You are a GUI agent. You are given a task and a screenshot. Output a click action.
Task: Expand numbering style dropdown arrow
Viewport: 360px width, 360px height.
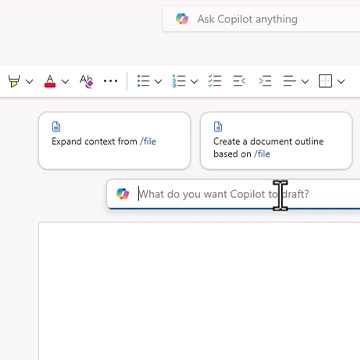[194, 81]
